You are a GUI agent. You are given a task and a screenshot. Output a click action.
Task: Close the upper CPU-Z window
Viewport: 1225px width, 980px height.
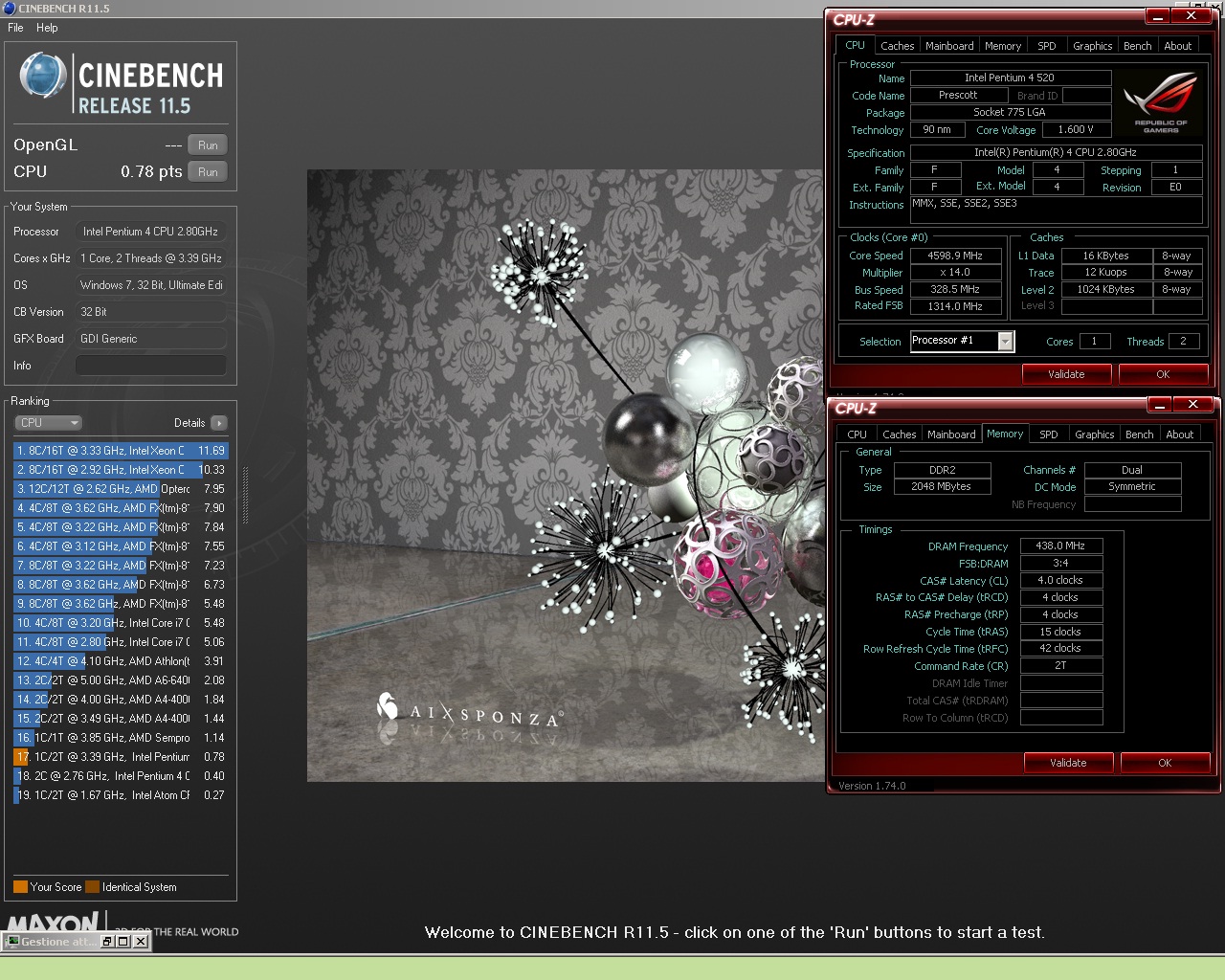tap(1191, 16)
